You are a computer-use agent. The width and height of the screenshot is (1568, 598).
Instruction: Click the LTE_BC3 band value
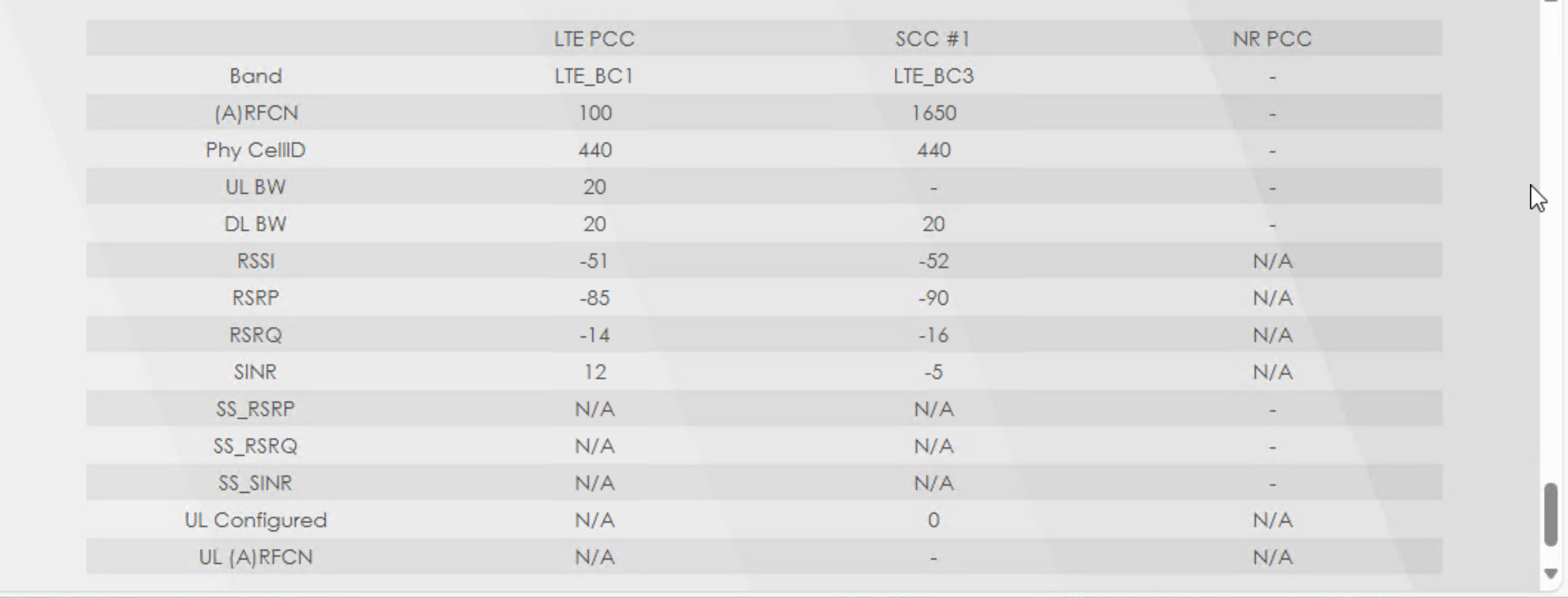933,76
